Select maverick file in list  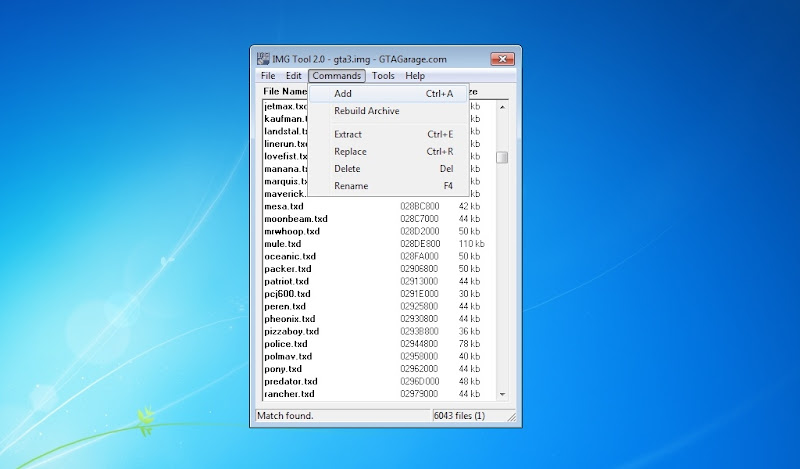(x=286, y=194)
